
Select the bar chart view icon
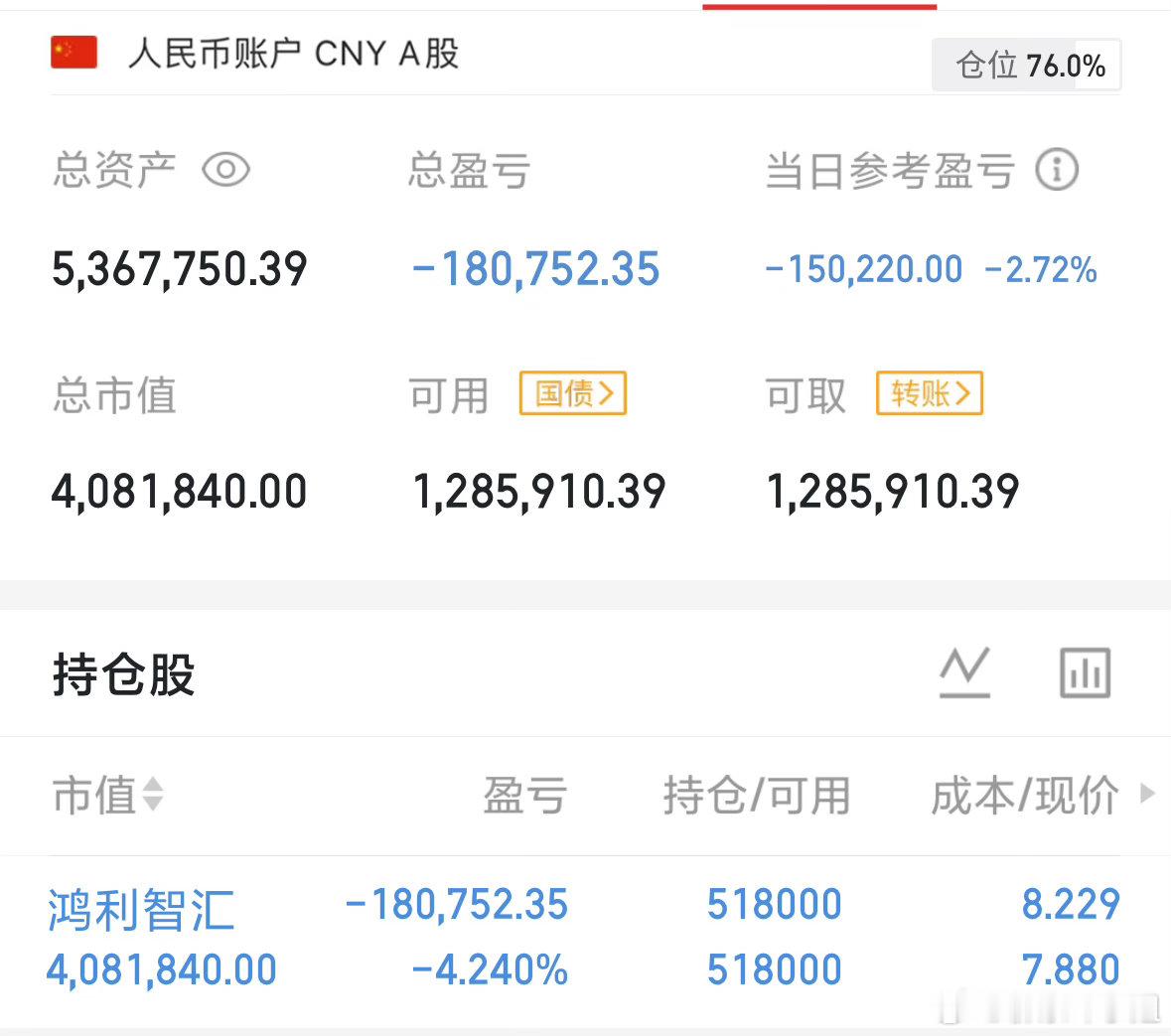coord(1085,672)
